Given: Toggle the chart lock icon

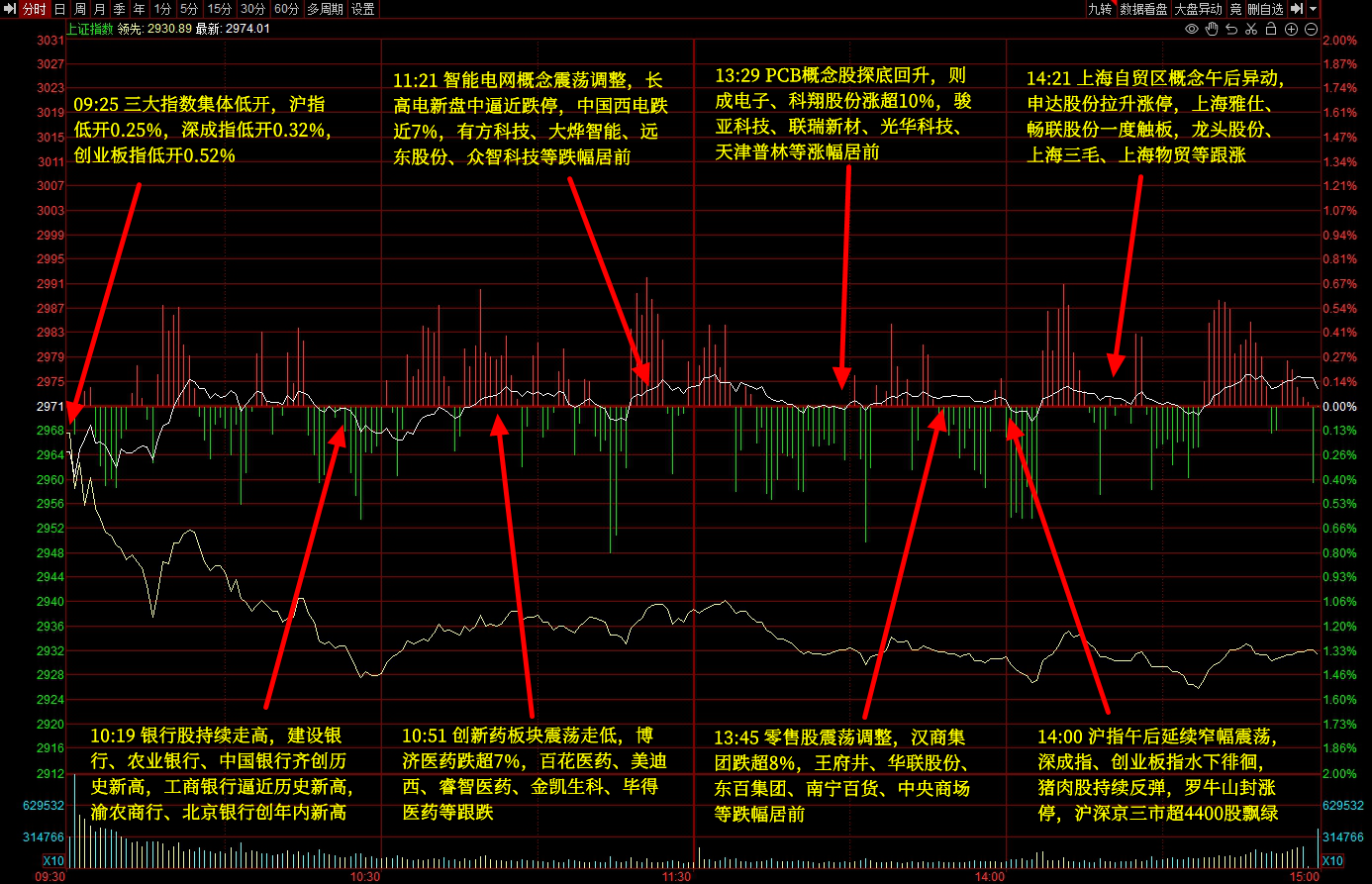Looking at the screenshot, I should coord(1271,29).
